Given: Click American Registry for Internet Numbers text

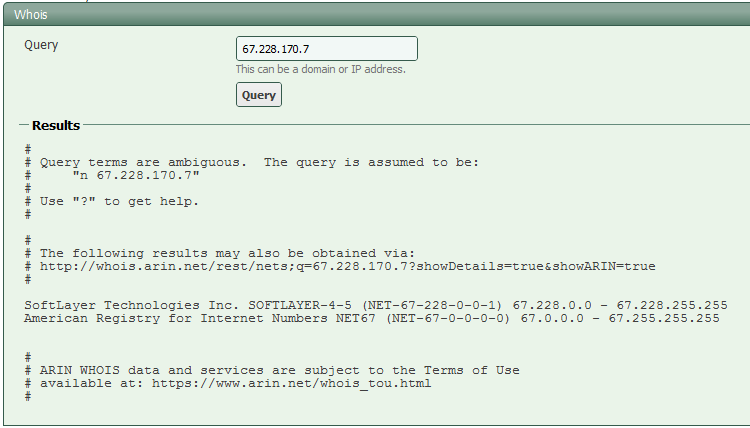Looking at the screenshot, I should pyautogui.click(x=168, y=318).
